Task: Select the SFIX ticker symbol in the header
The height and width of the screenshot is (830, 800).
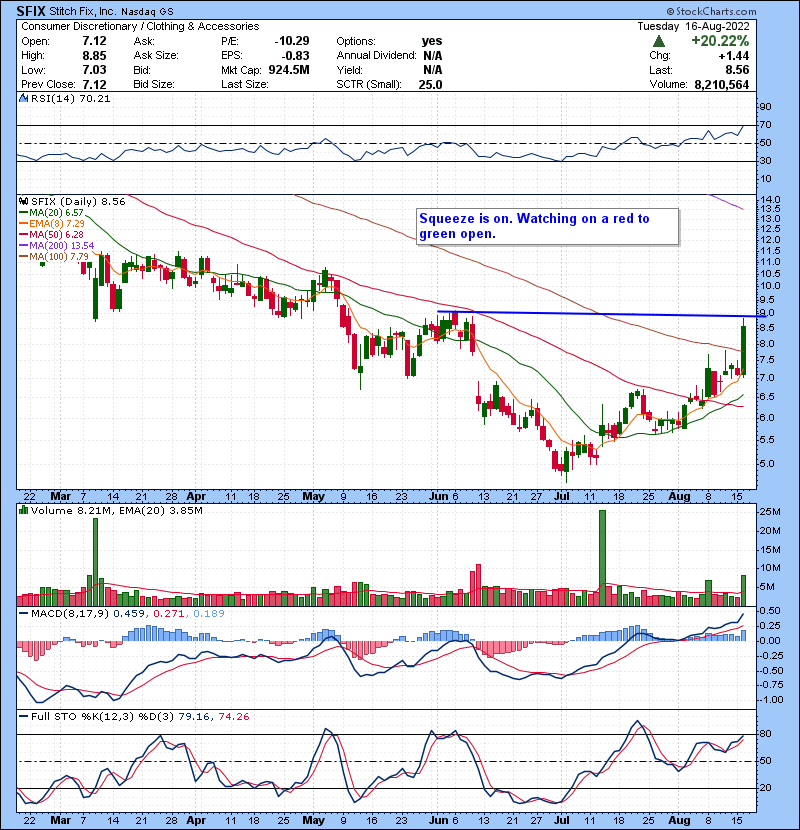Action: point(31,11)
